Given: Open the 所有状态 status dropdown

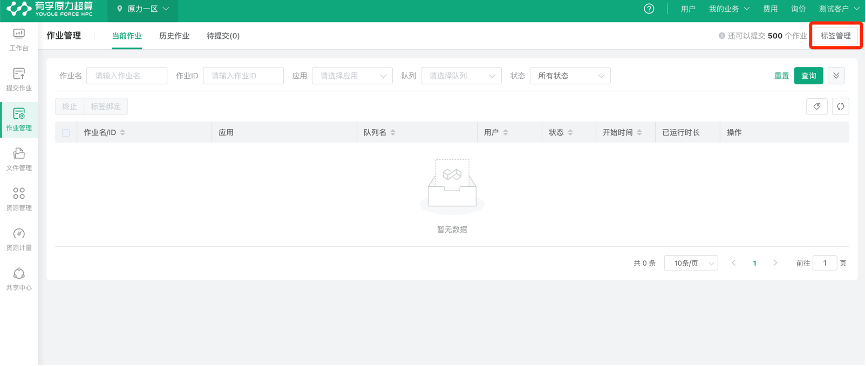Looking at the screenshot, I should tap(571, 76).
